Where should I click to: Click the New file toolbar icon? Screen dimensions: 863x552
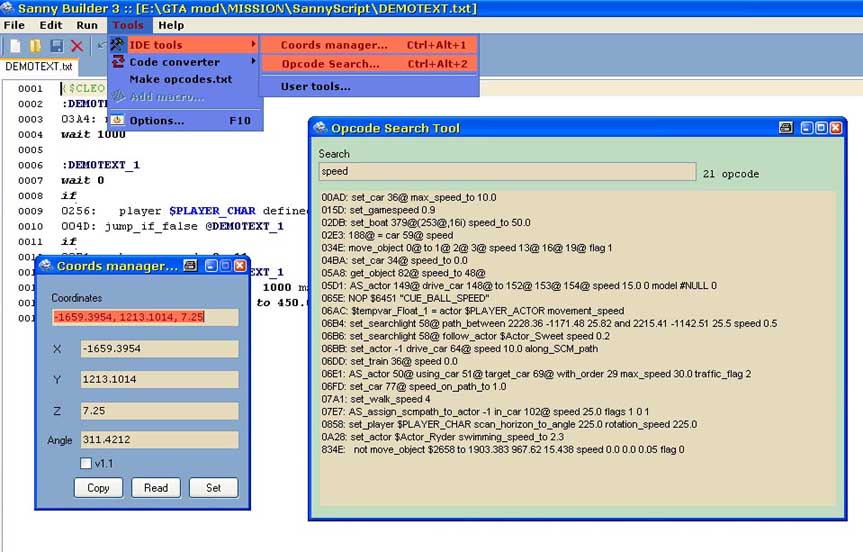(x=16, y=46)
